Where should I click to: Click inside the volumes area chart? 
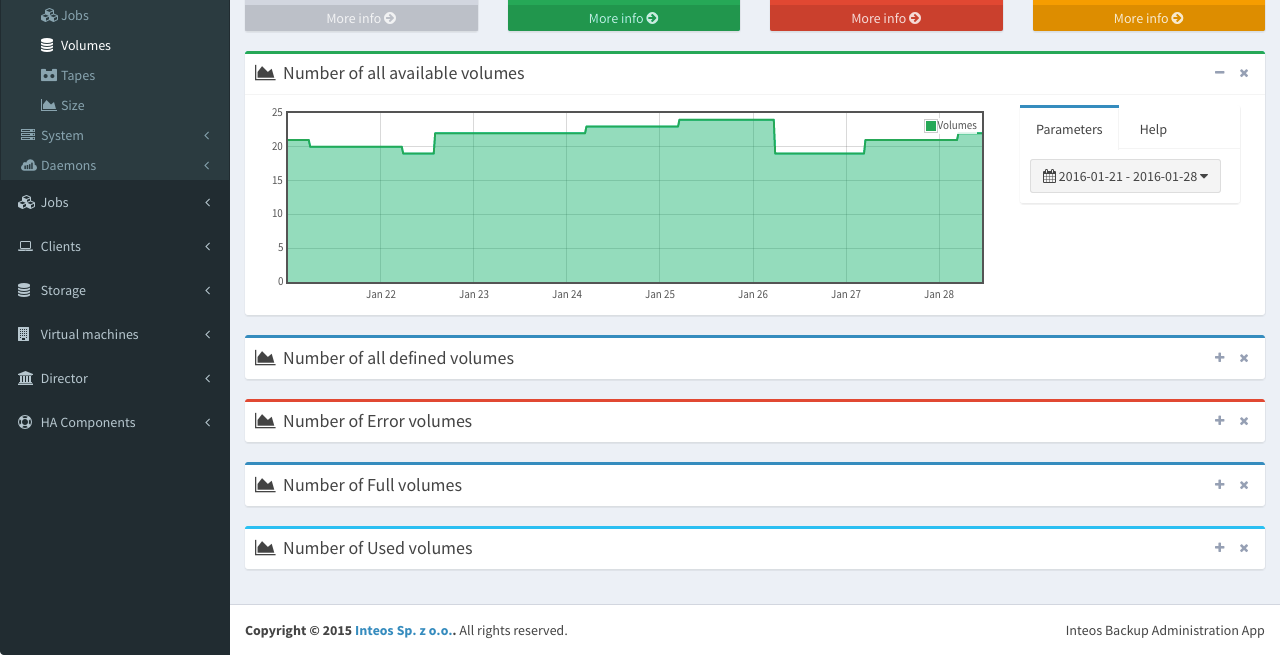coord(635,197)
